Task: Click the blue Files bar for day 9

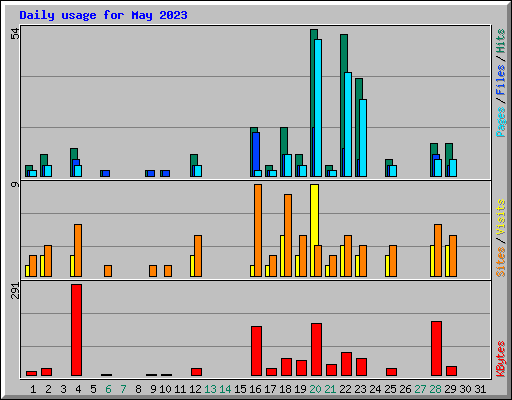Action: (151, 173)
